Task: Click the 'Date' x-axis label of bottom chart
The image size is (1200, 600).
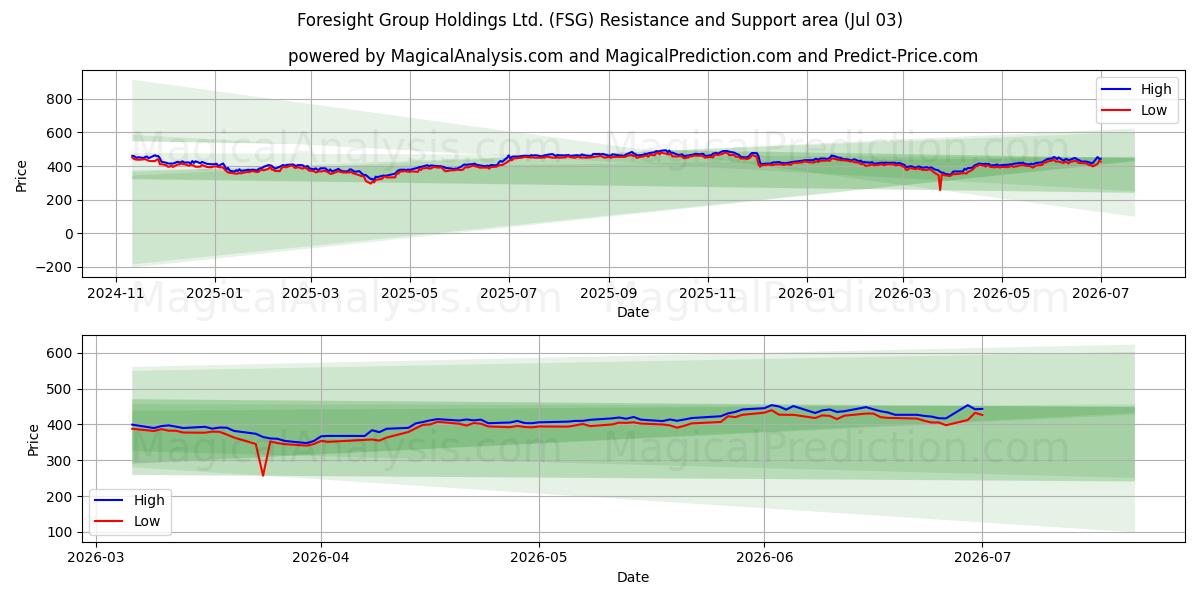Action: click(633, 577)
